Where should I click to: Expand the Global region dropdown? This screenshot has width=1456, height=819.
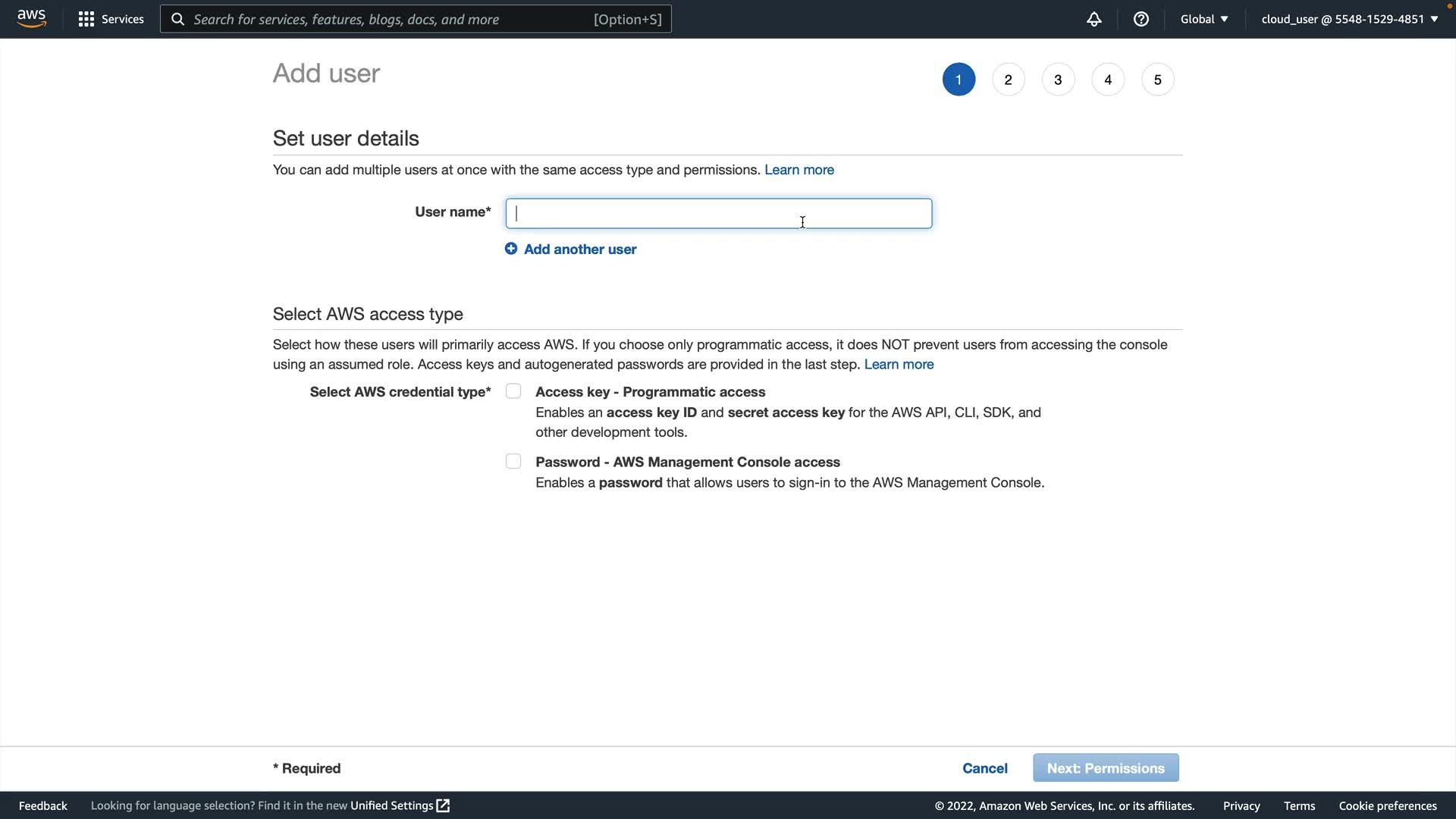[x=1203, y=19]
